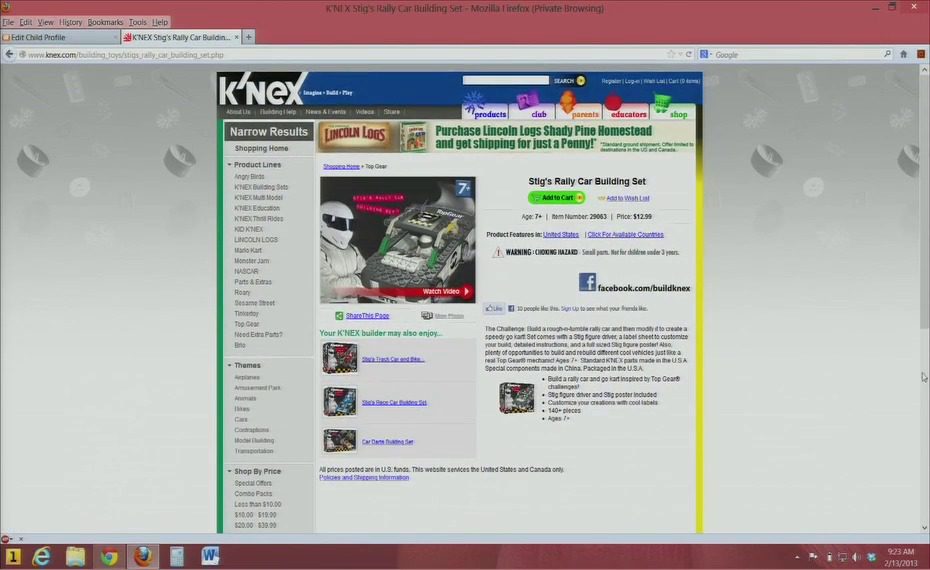930x570 pixels.
Task: Launch Google Chrome from the taskbar
Action: [109, 556]
